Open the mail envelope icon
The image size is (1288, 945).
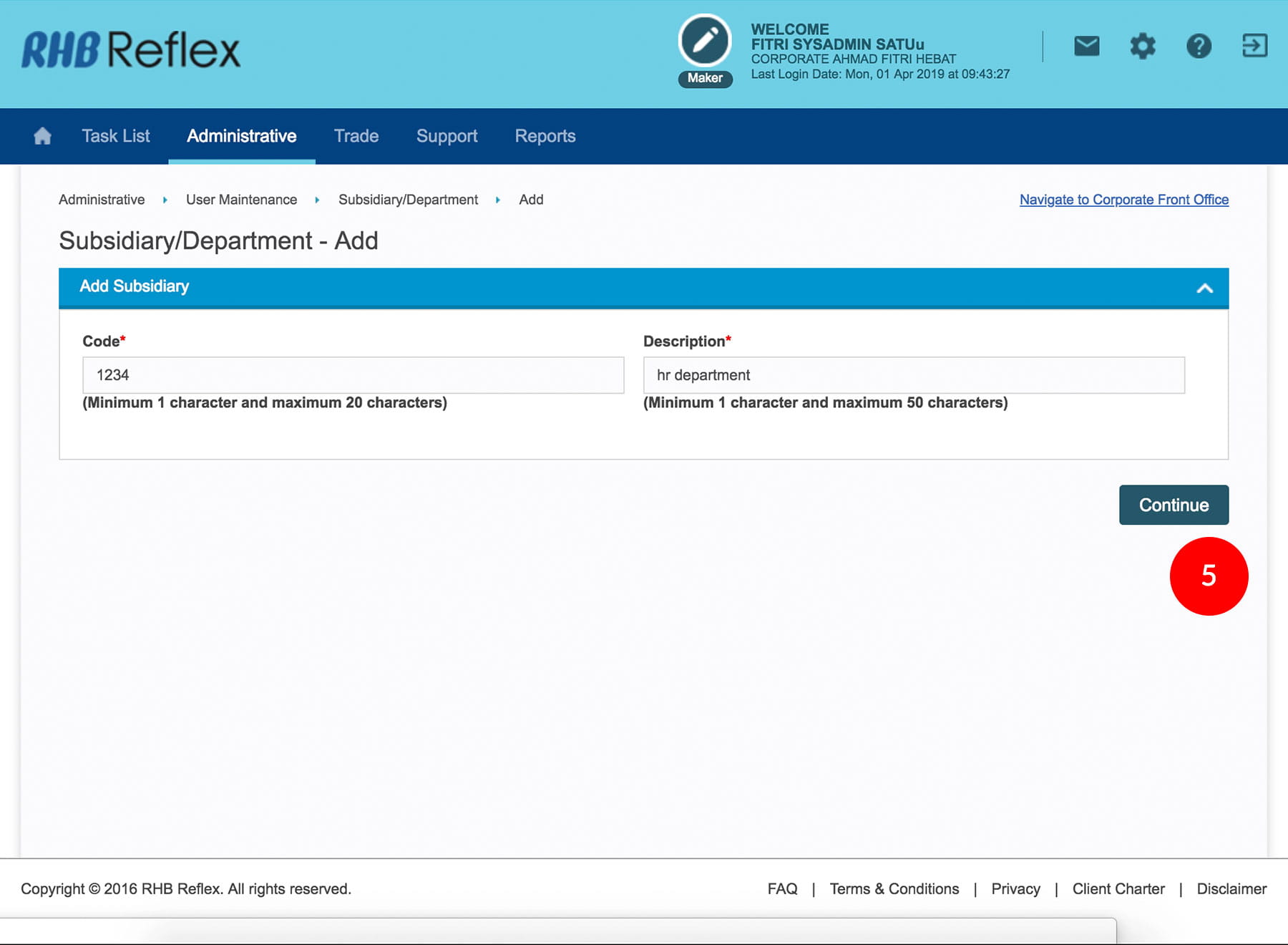pyautogui.click(x=1086, y=47)
